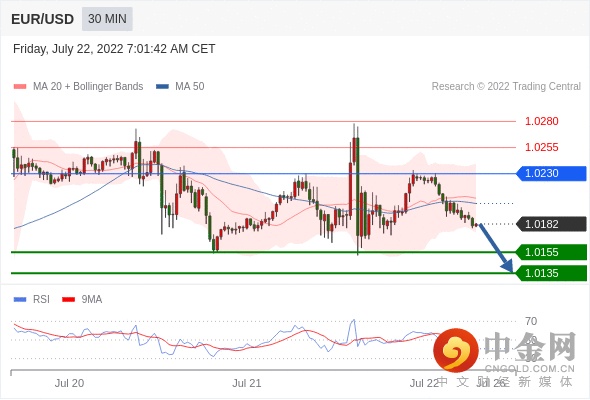Viewport: 590px width, 400px height.
Task: Select the EUR/USD pair title
Action: click(x=43, y=19)
